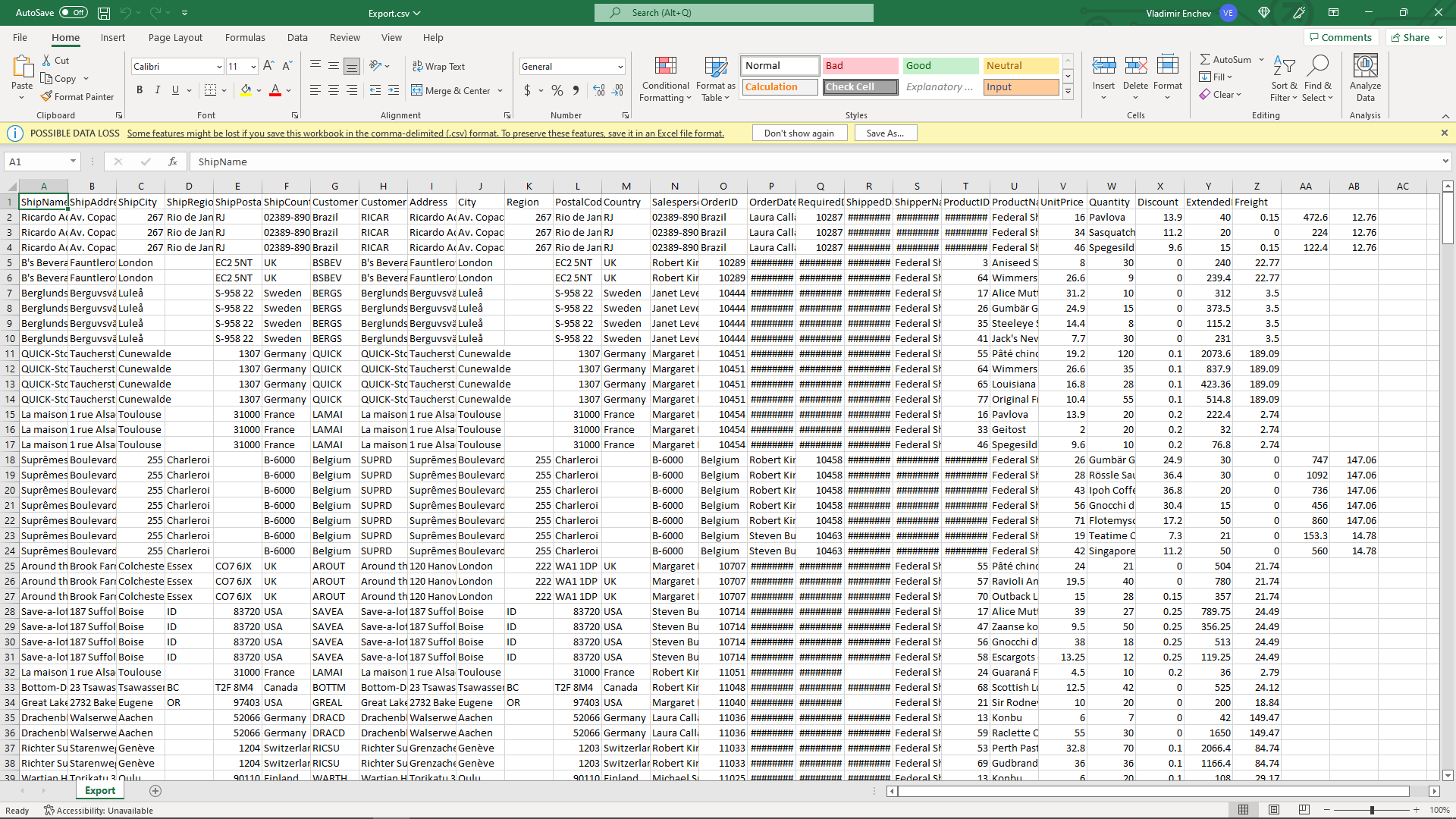
Task: Click the Orientation icon
Action: (375, 67)
